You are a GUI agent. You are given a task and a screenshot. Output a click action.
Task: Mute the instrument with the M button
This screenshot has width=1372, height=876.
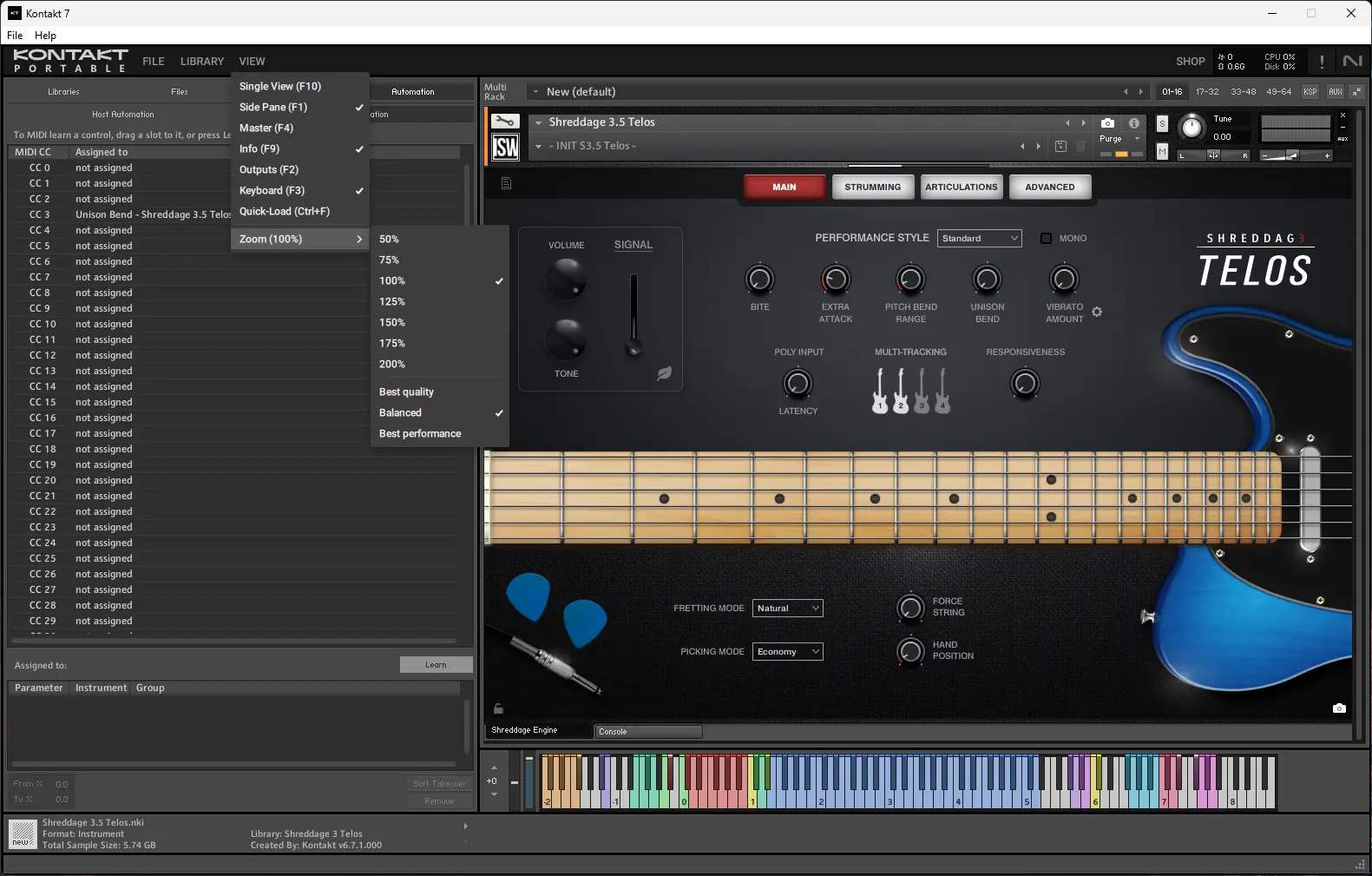1162,153
